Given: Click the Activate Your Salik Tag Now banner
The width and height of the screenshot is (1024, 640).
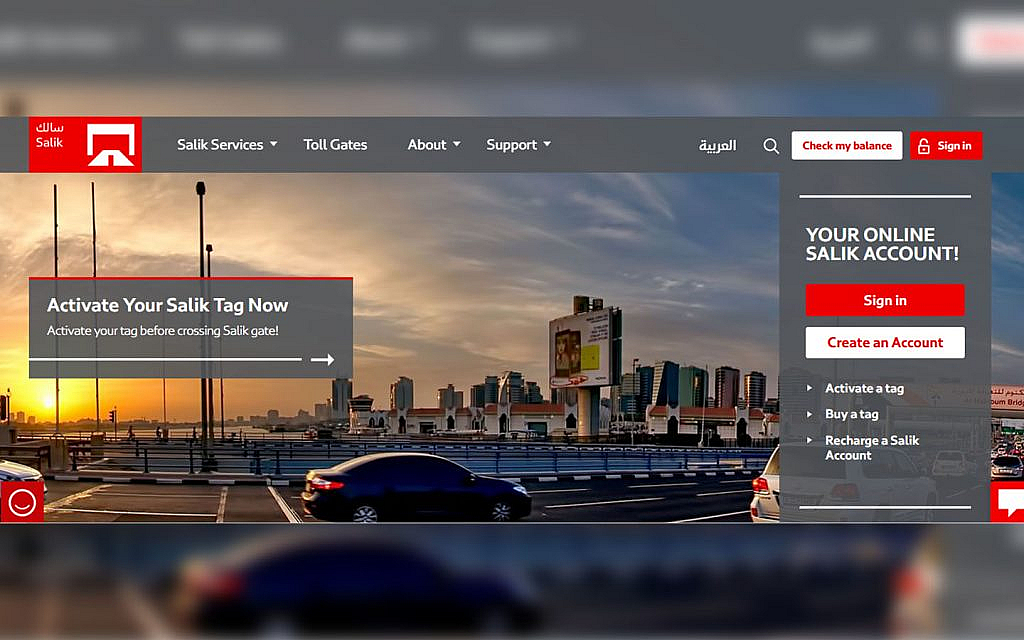Looking at the screenshot, I should 190,316.
